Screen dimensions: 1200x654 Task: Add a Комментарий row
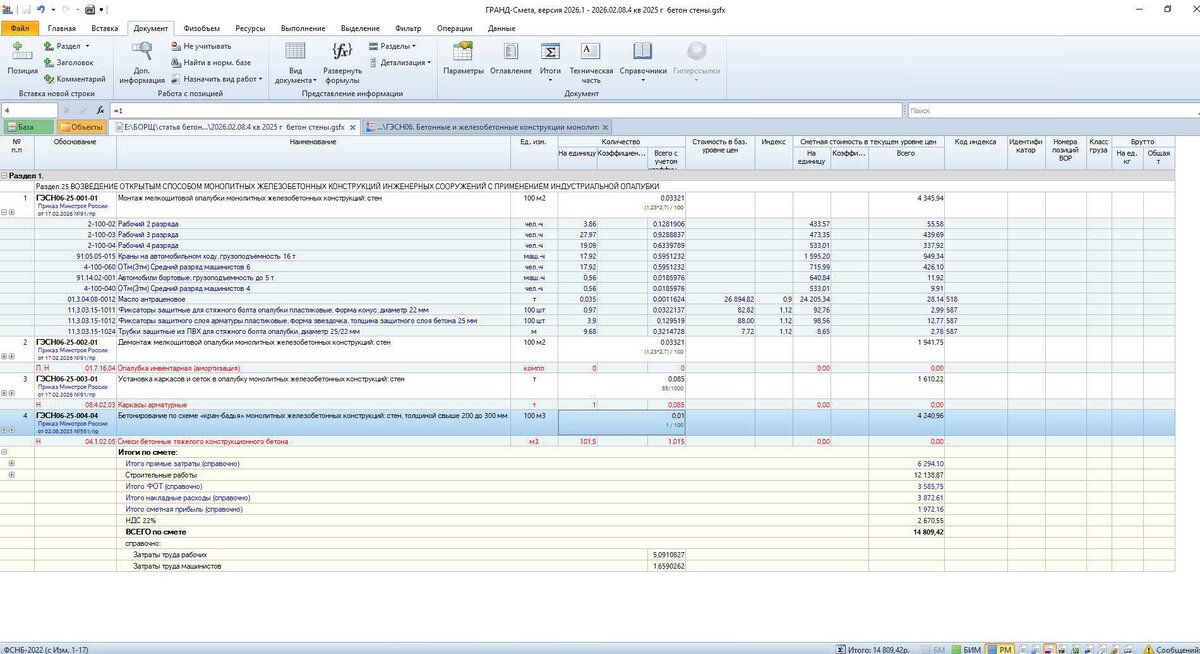point(73,79)
